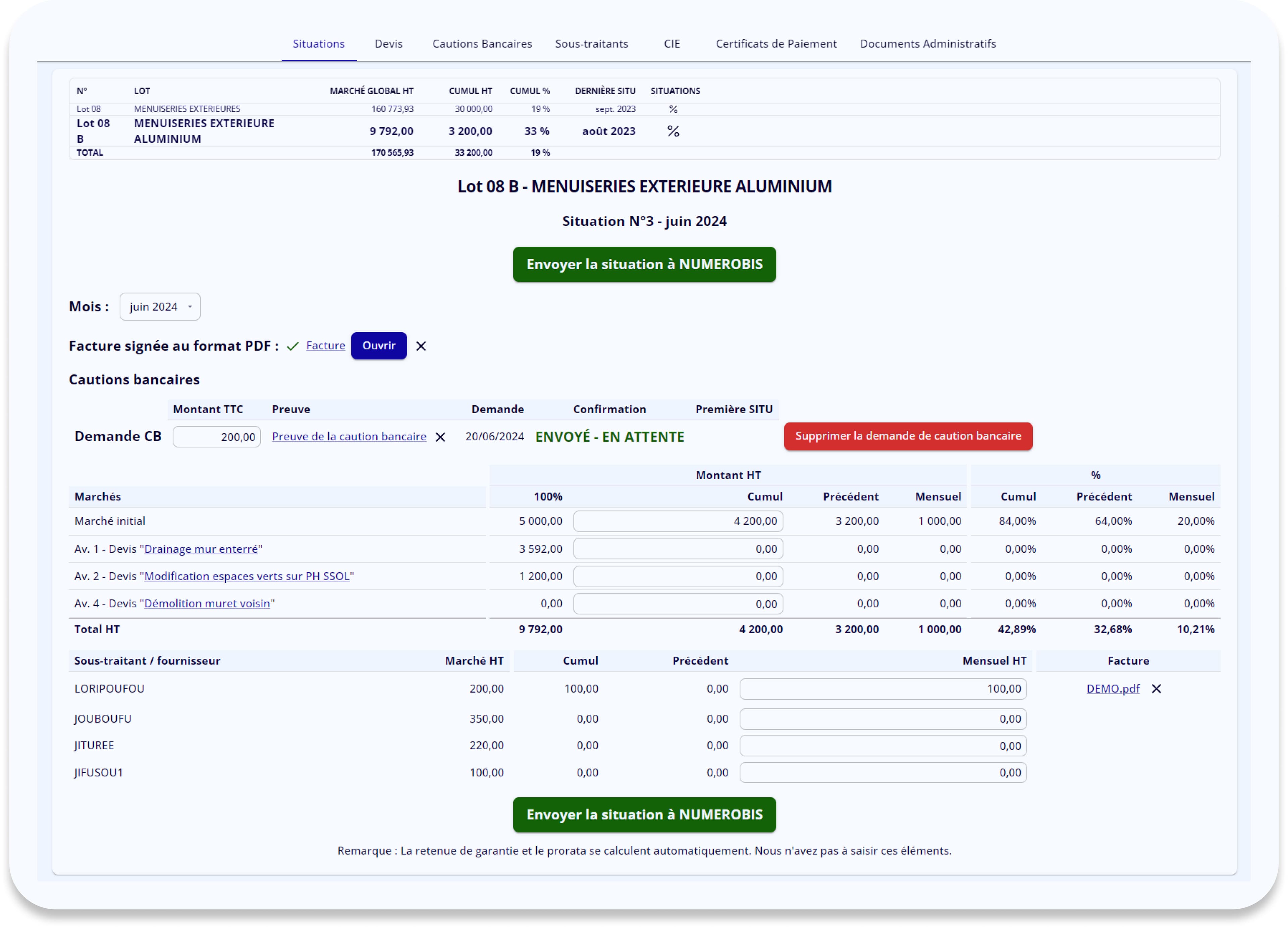
Task: Delete Preuve de la caution bancaire file
Action: pos(440,437)
